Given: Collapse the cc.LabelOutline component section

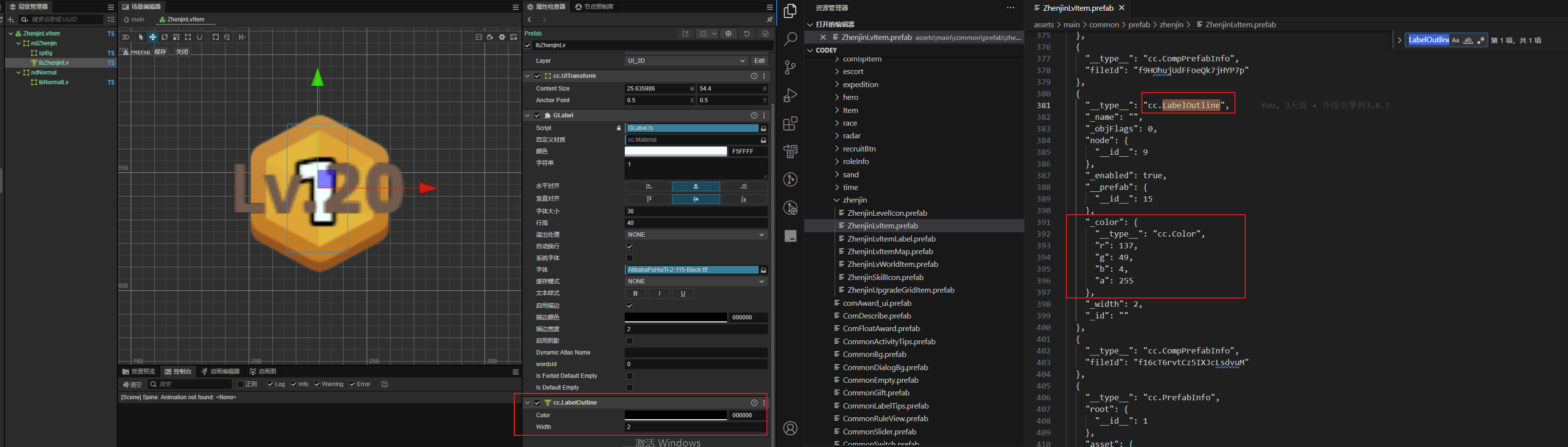Looking at the screenshot, I should click(528, 403).
